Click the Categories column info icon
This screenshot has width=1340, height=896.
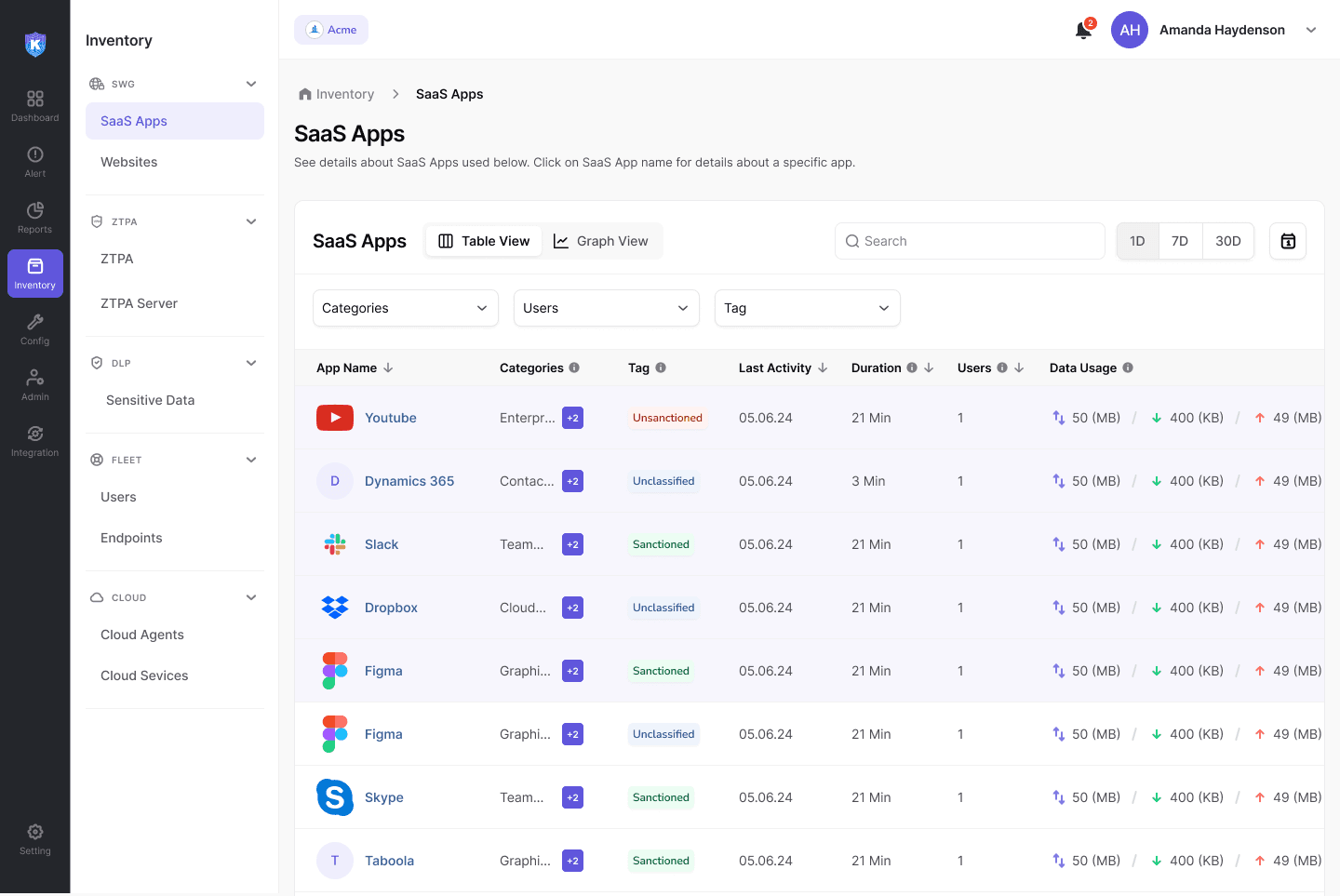click(574, 368)
